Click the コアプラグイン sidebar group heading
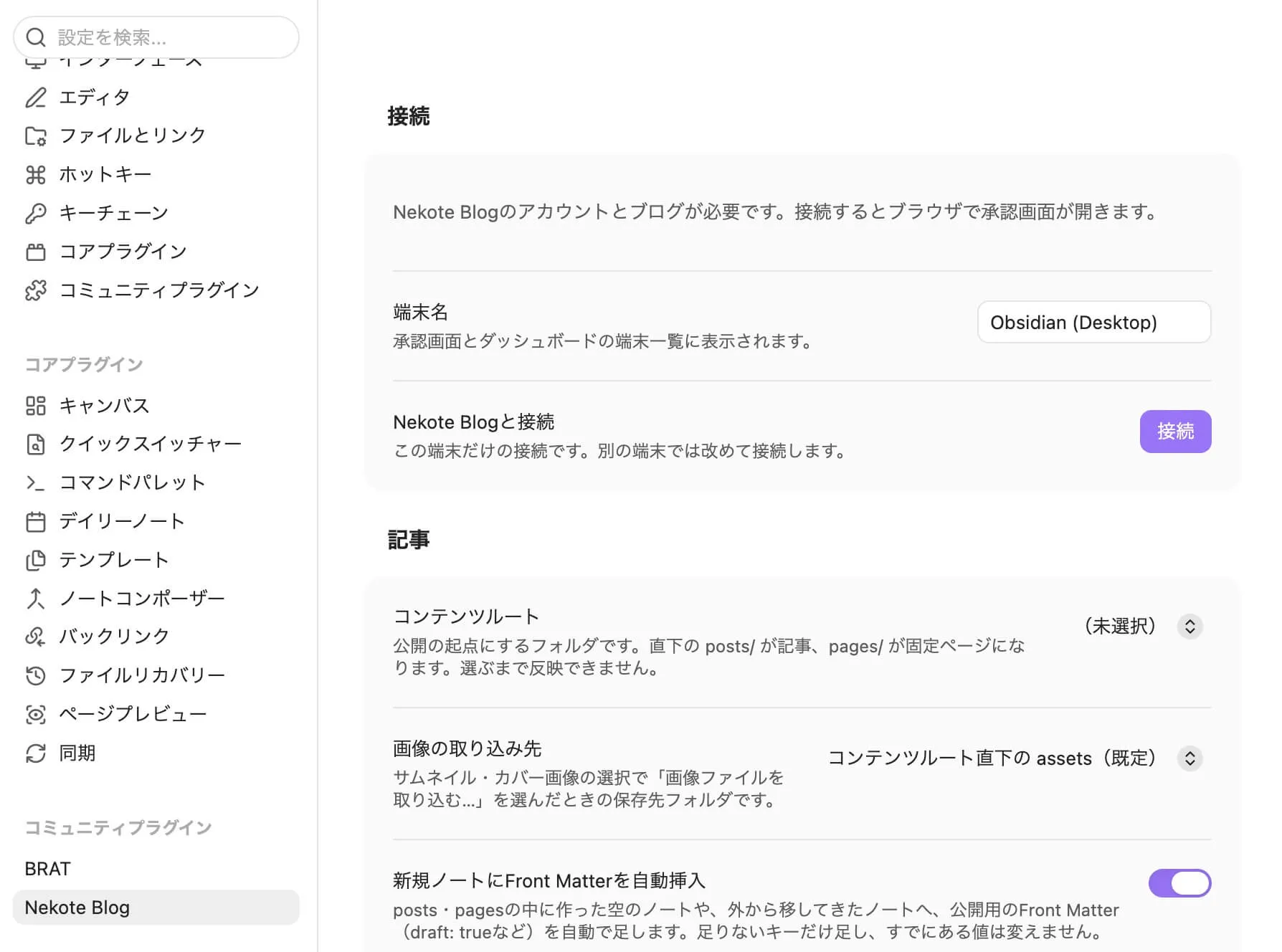The height and width of the screenshot is (952, 1282). (84, 365)
